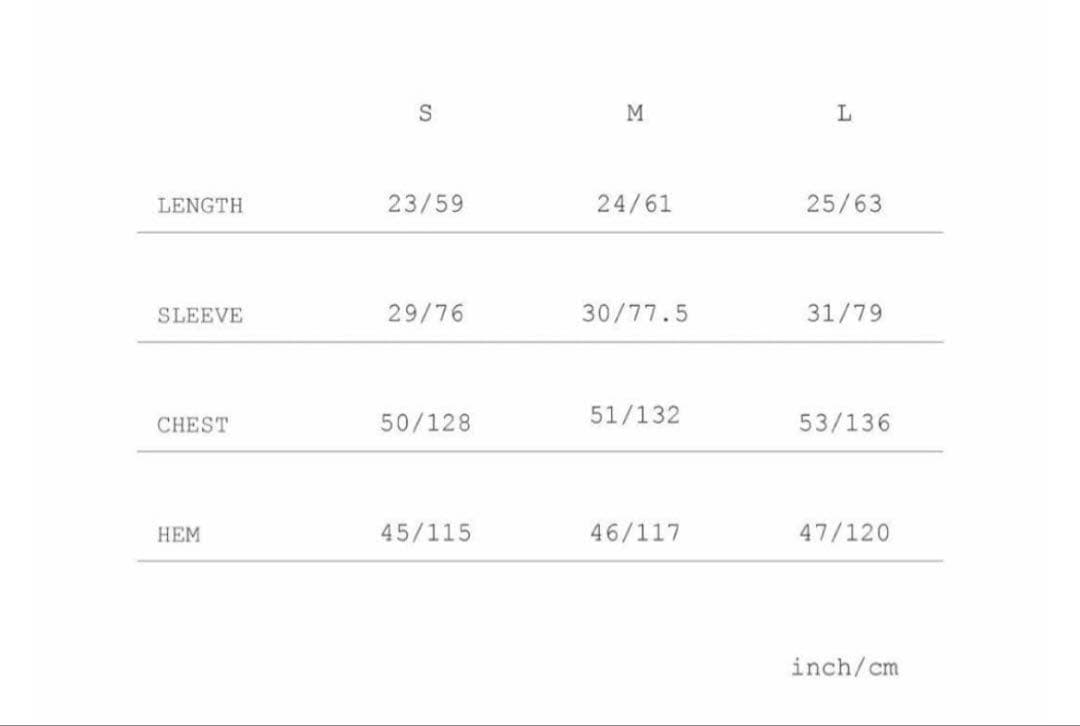Select the HEM row label
The width and height of the screenshot is (1080, 726).
[x=179, y=535]
